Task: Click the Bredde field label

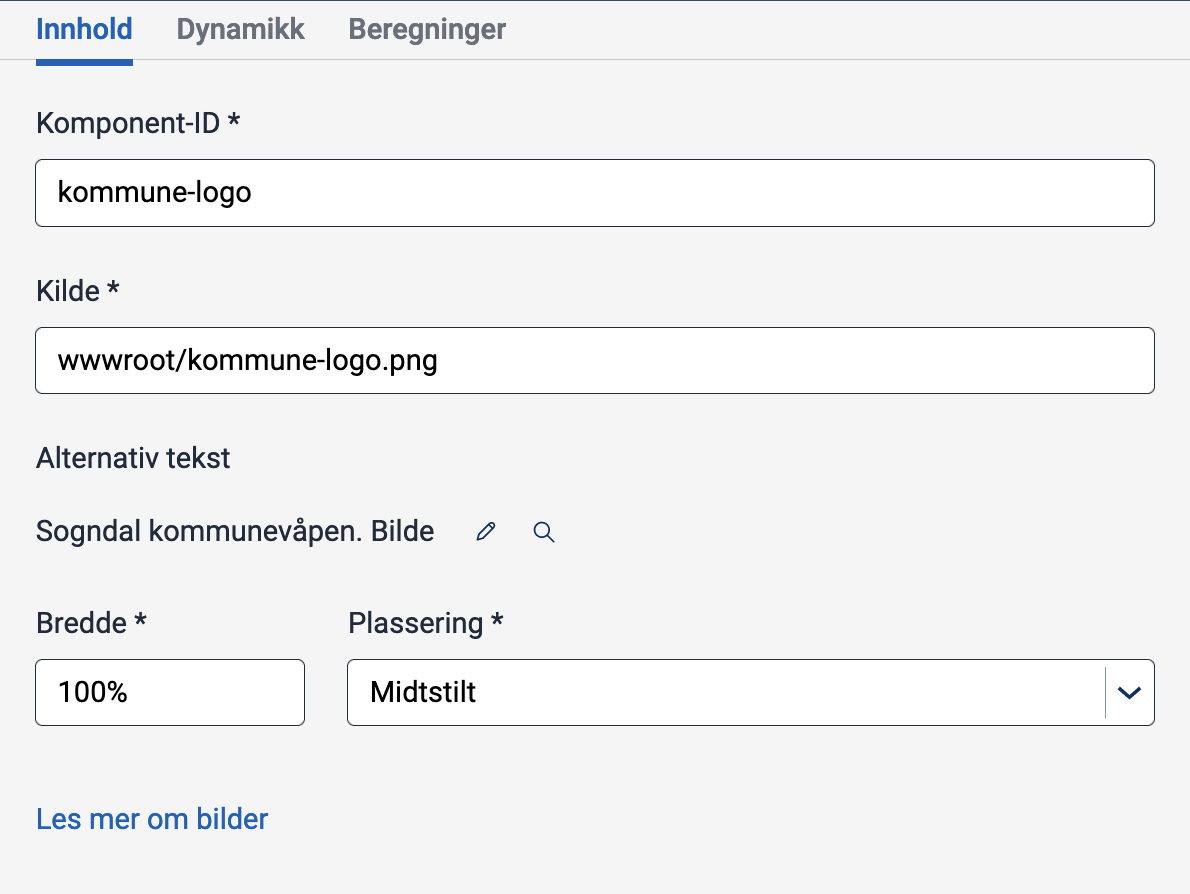Action: coord(81,623)
